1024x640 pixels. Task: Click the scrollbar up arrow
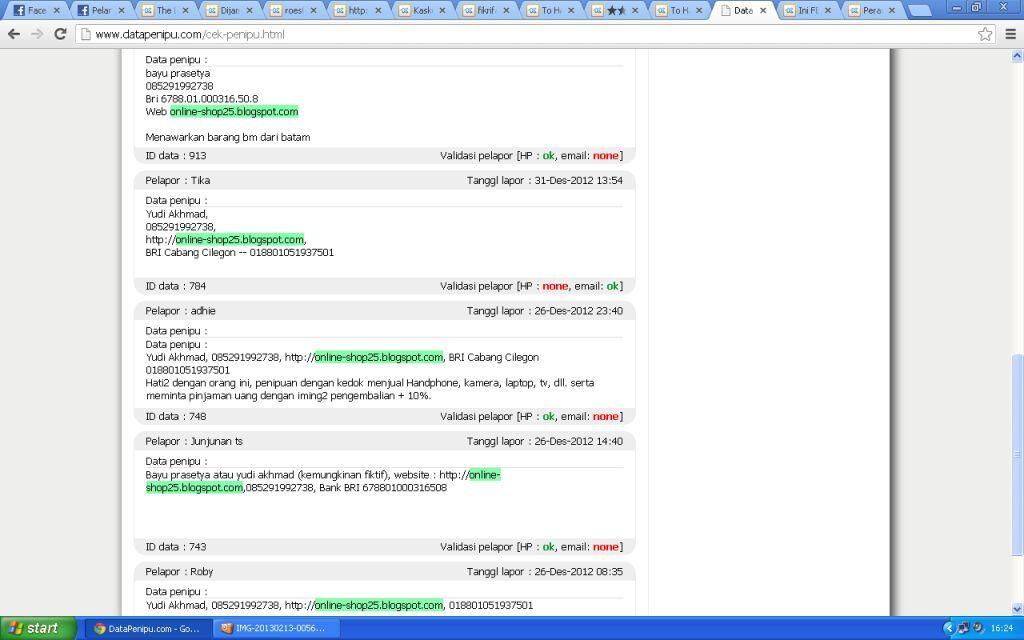tap(1017, 56)
